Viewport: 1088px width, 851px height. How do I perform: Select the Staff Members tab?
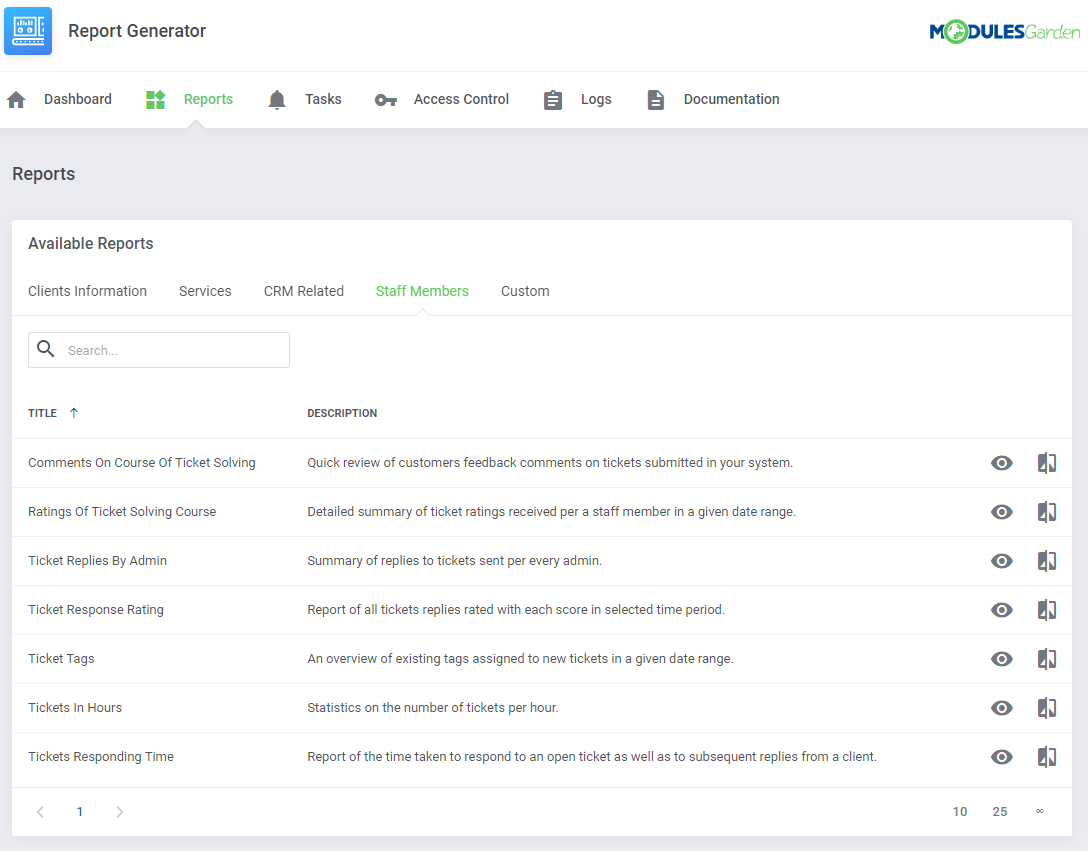pos(422,291)
